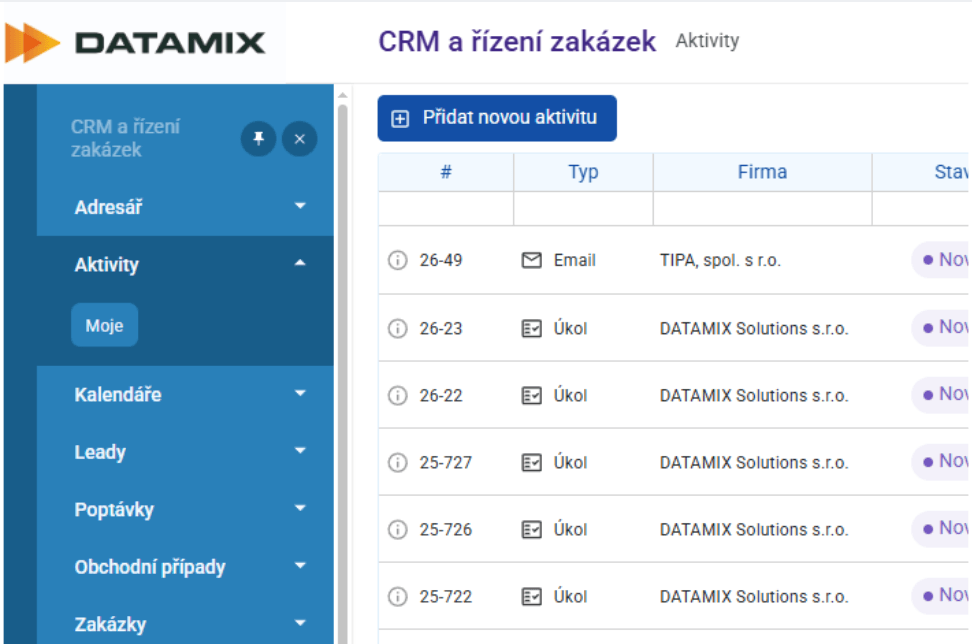Click CRM a řízení zakázek page heading
The width and height of the screenshot is (972, 644).
(x=517, y=42)
